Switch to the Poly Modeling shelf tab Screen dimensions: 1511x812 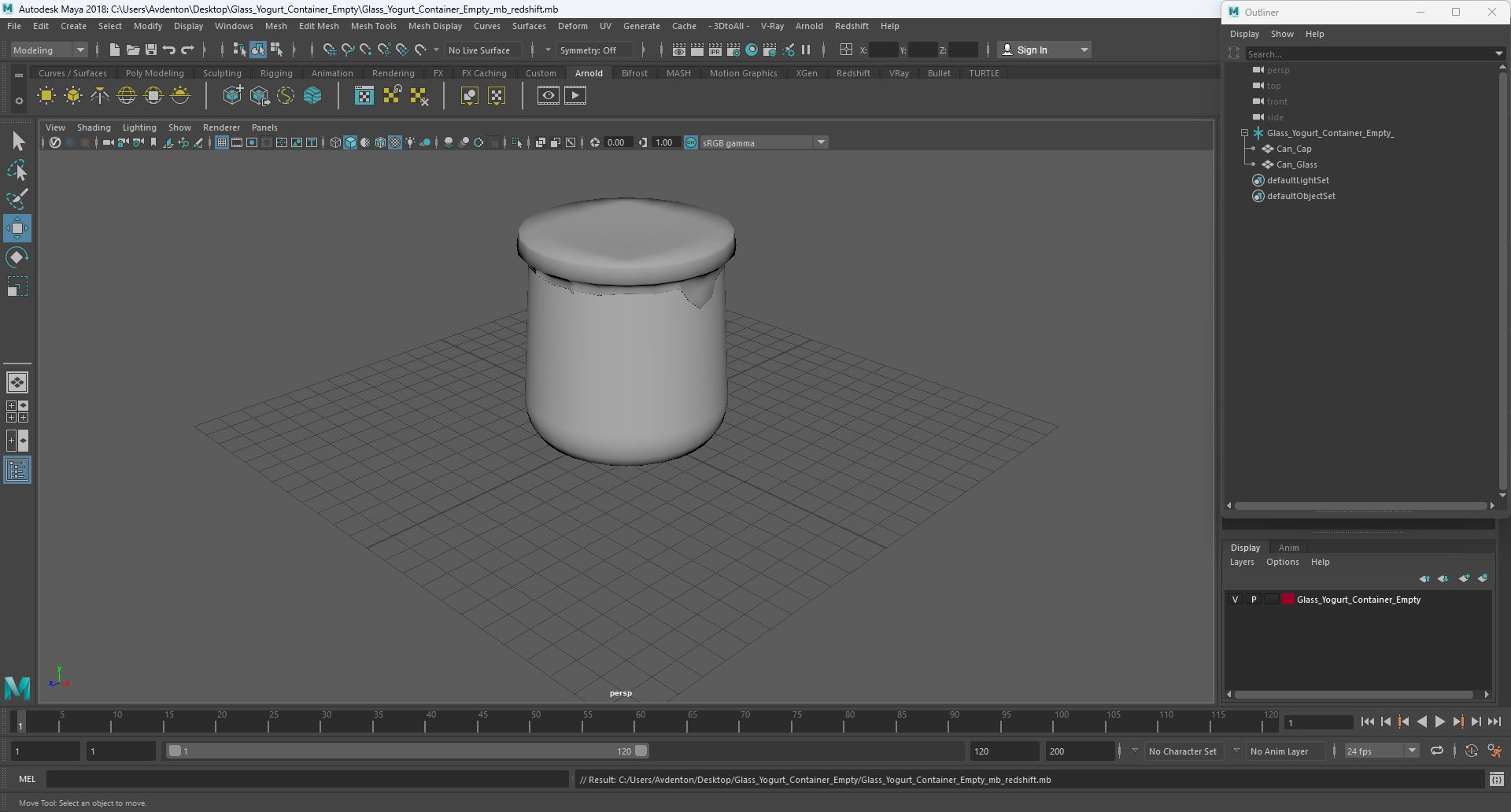154,73
